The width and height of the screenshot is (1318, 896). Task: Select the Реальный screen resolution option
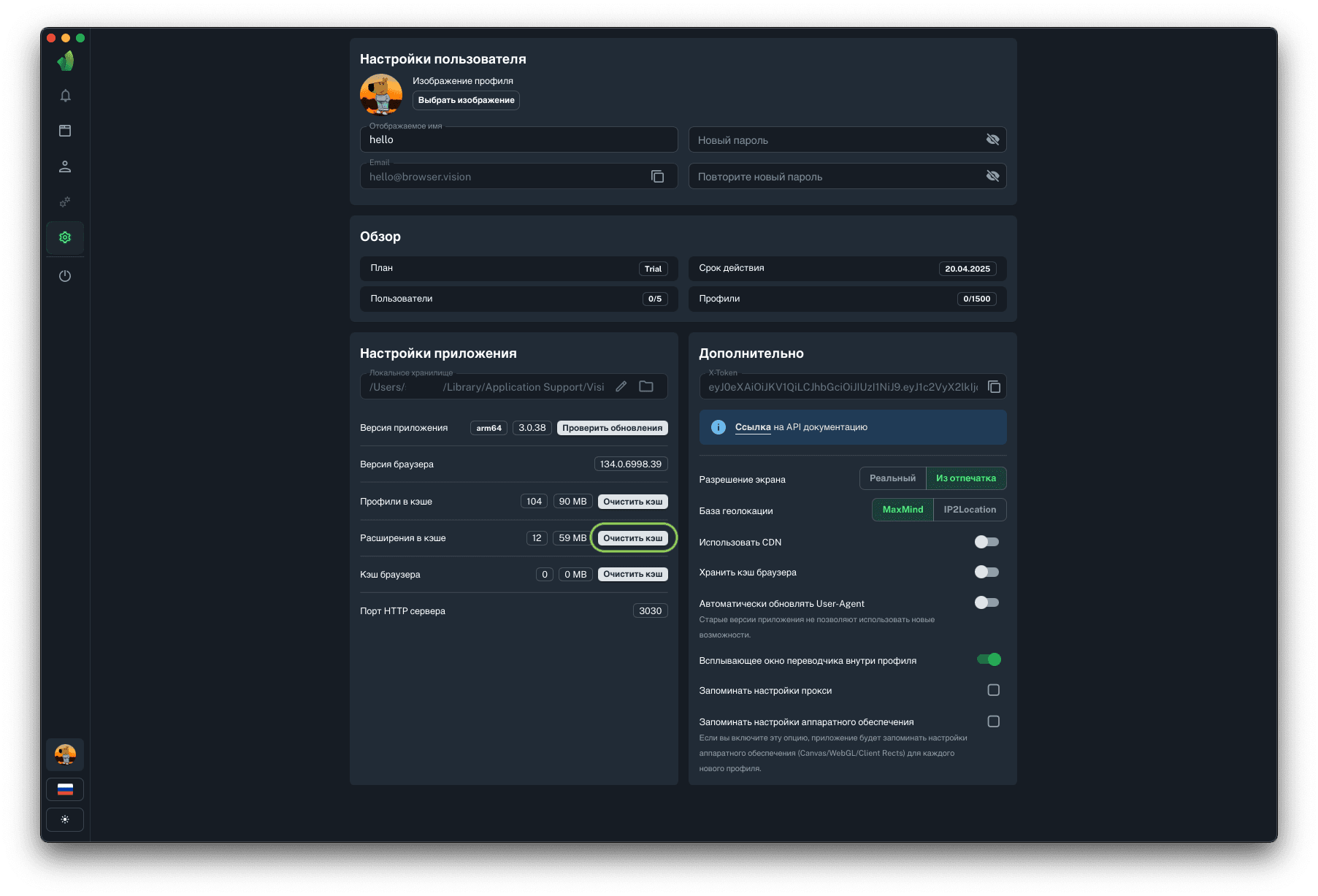[x=892, y=478]
